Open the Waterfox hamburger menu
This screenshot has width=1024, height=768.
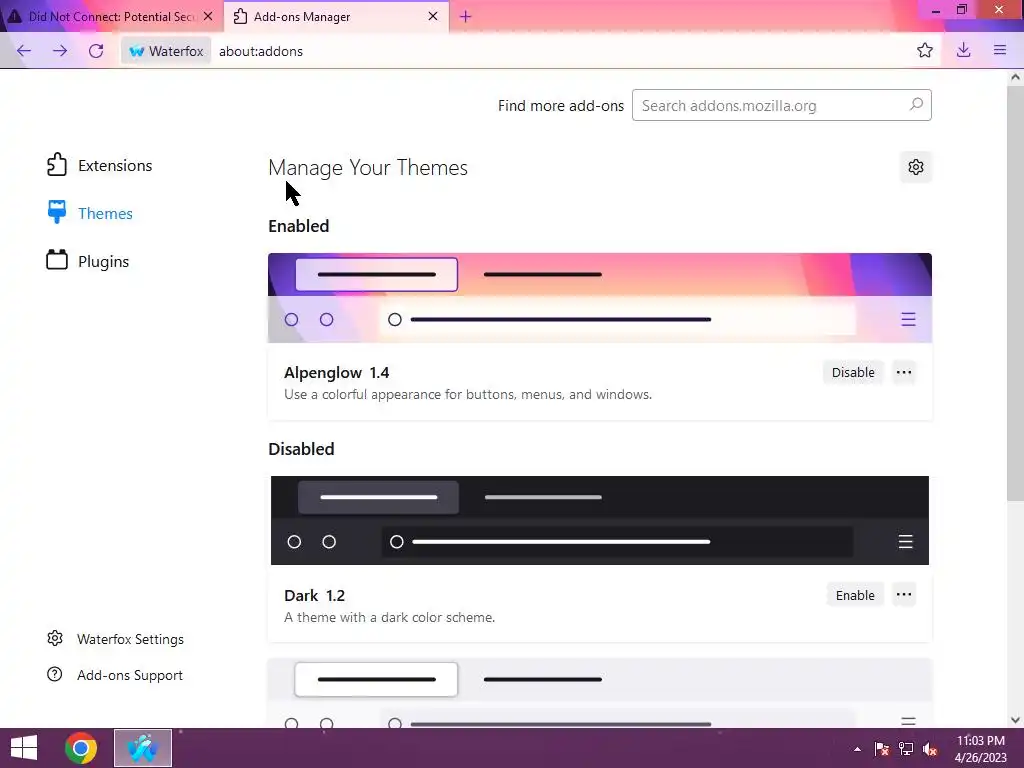(1000, 50)
